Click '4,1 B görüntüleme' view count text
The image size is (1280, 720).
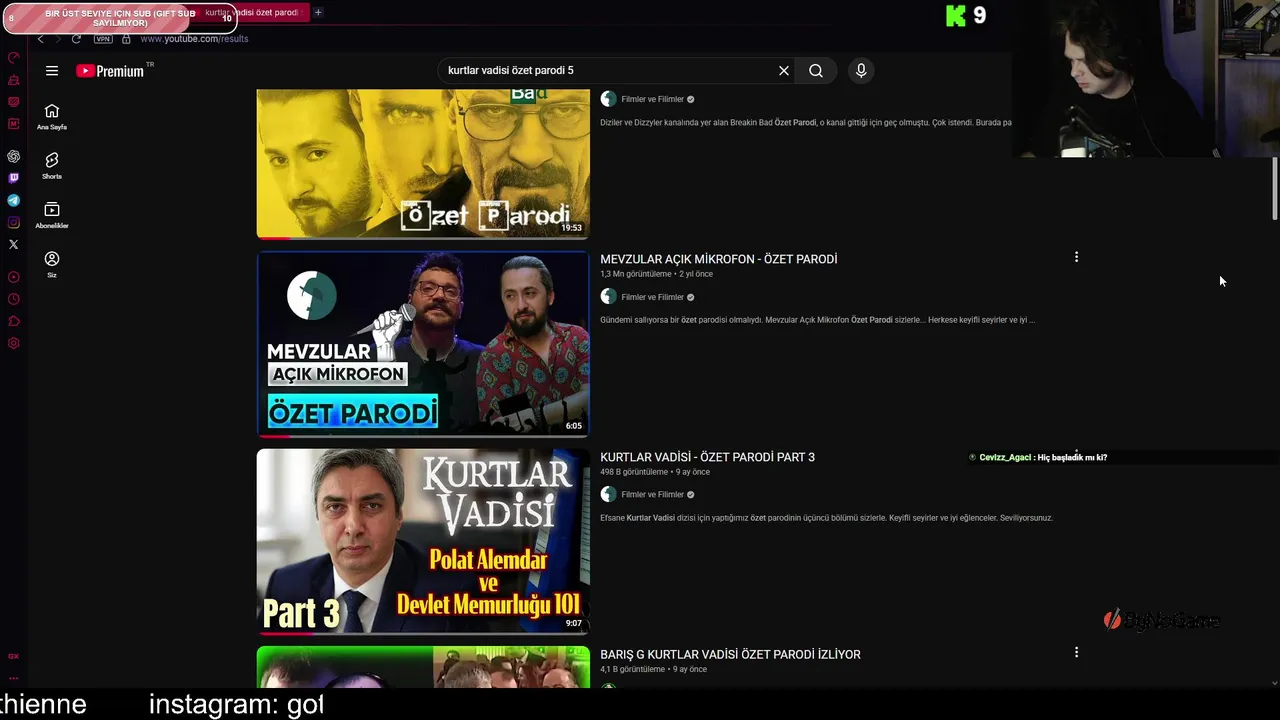632,669
